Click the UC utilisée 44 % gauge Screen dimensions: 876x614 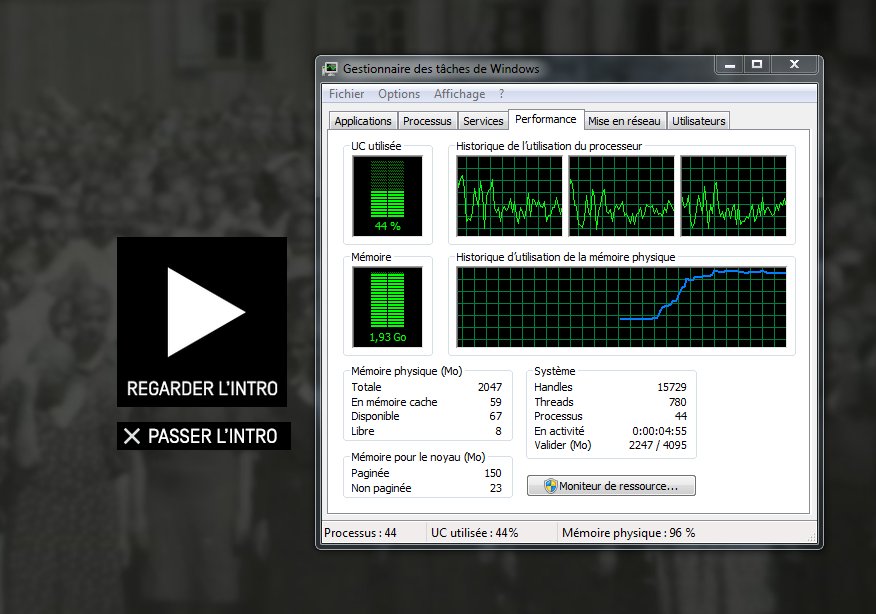[x=387, y=196]
